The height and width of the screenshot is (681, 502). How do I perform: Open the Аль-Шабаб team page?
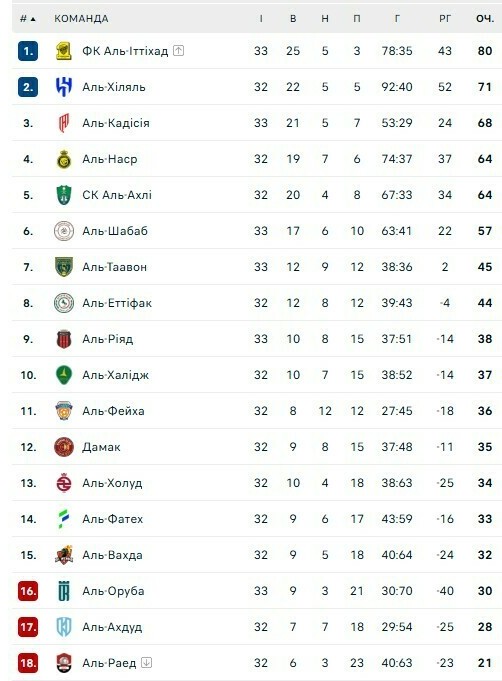pos(115,231)
